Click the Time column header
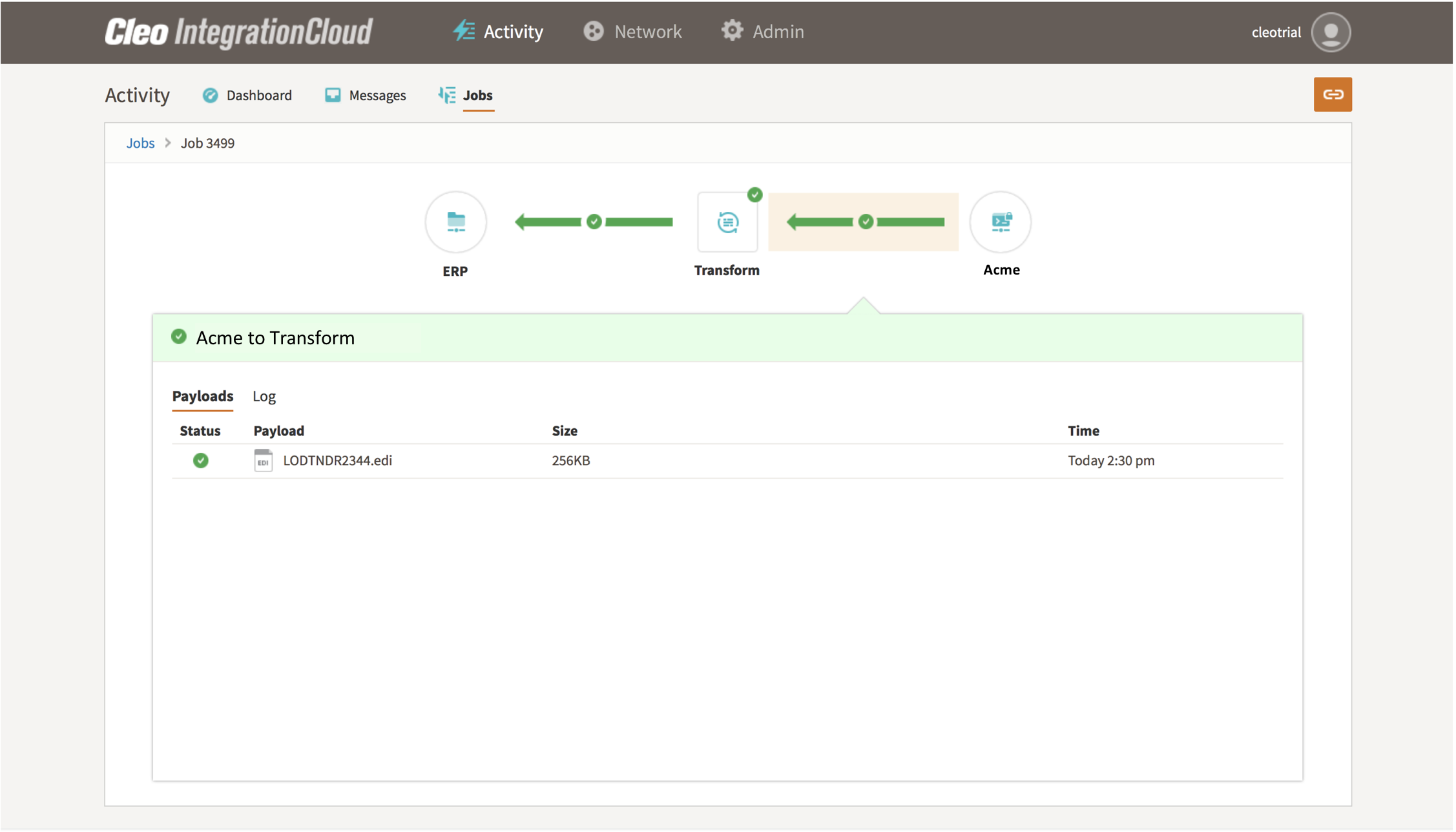Screen dimensions: 1456x832 [1083, 431]
